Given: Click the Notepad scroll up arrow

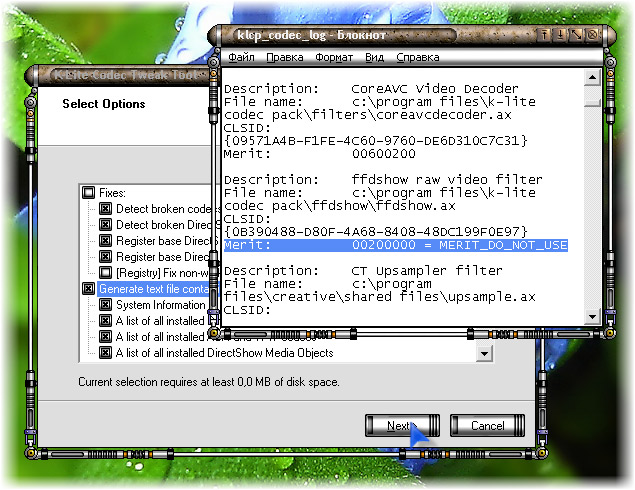Looking at the screenshot, I should (592, 77).
